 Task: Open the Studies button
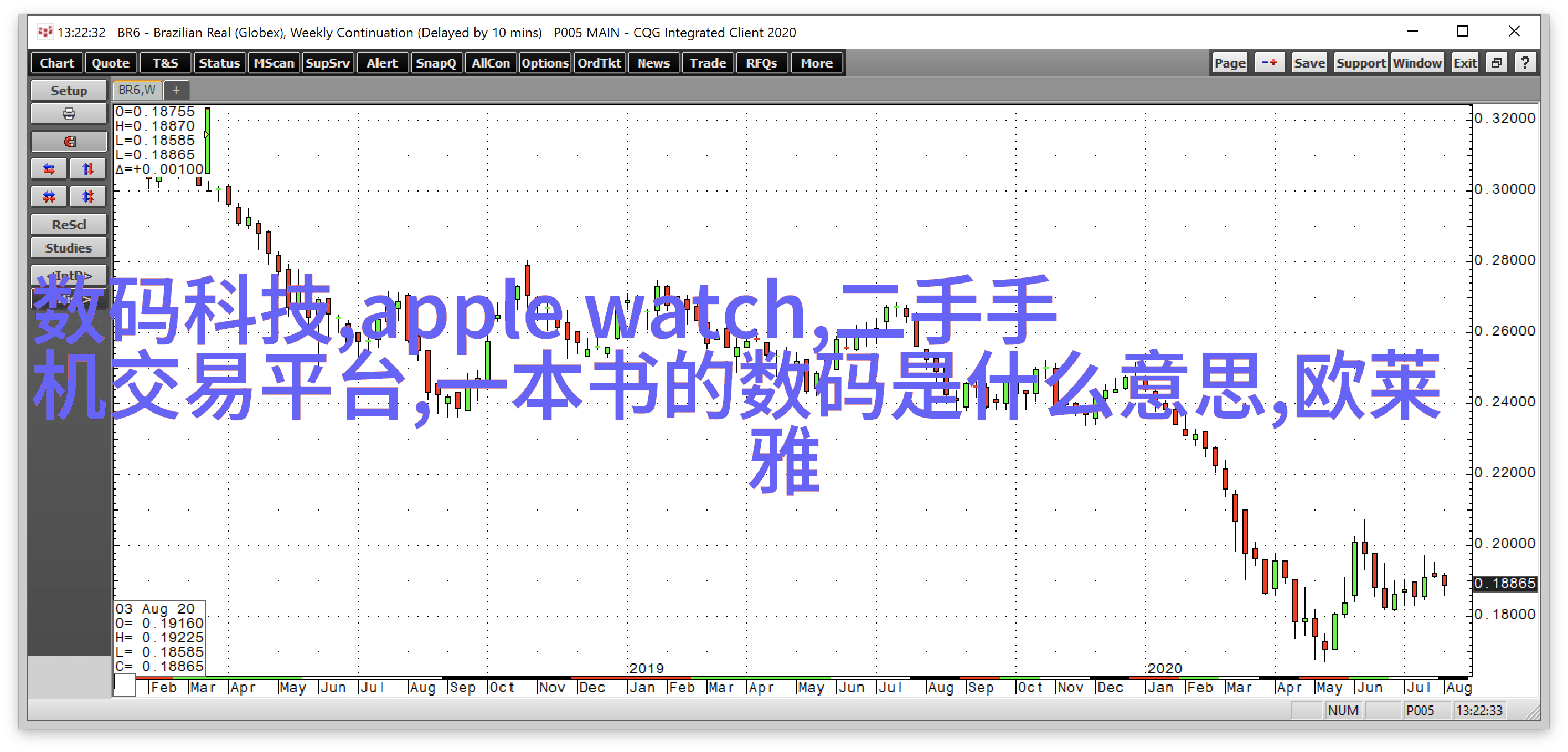69,248
